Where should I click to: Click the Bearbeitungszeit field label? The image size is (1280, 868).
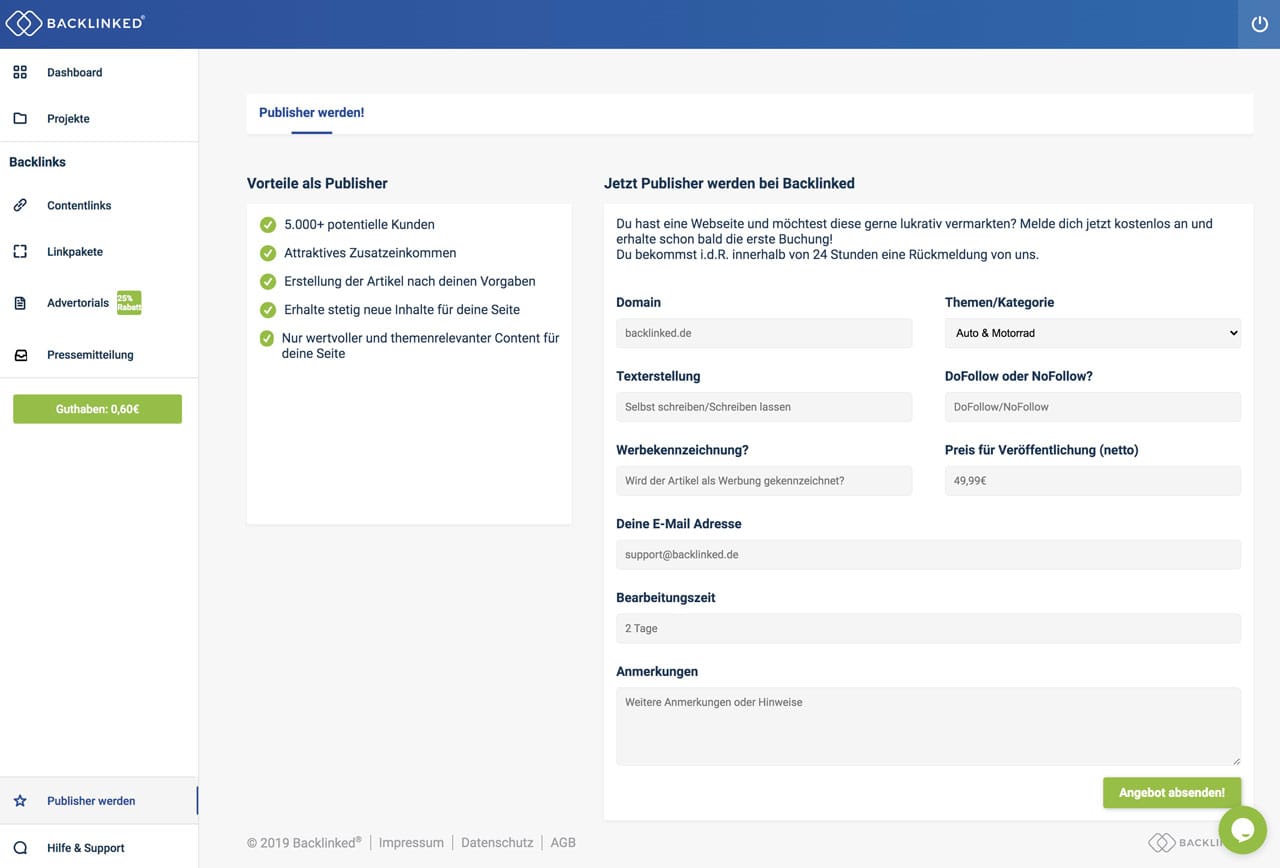tap(666, 598)
